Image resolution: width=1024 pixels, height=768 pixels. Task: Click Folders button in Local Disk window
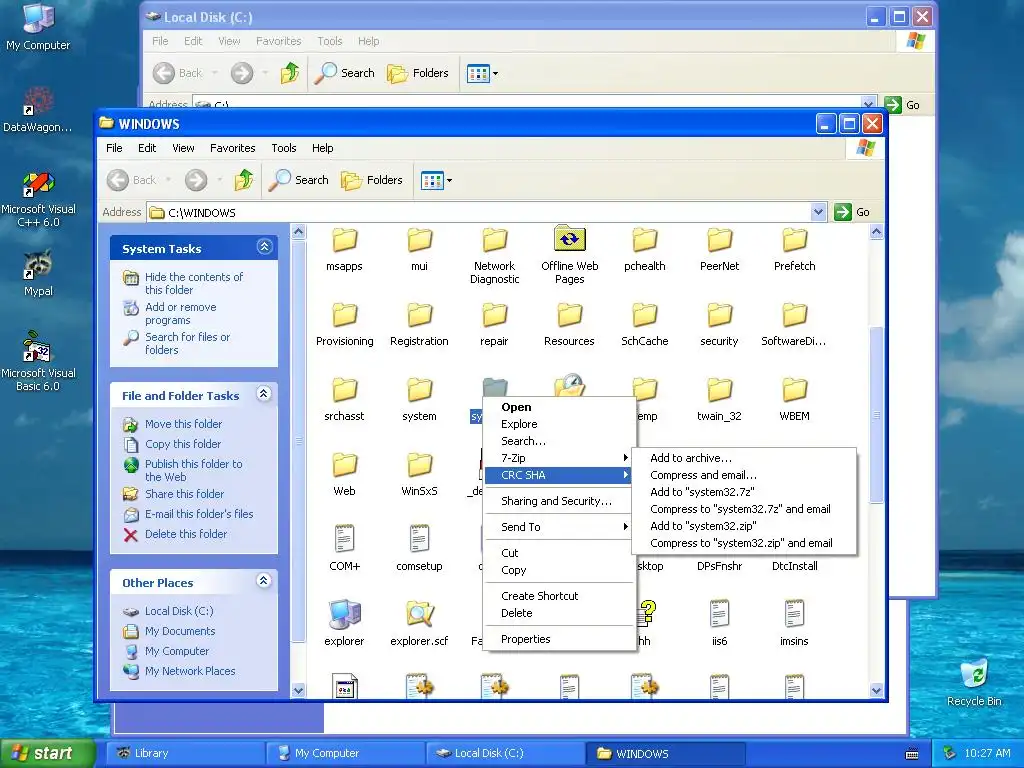(x=418, y=73)
